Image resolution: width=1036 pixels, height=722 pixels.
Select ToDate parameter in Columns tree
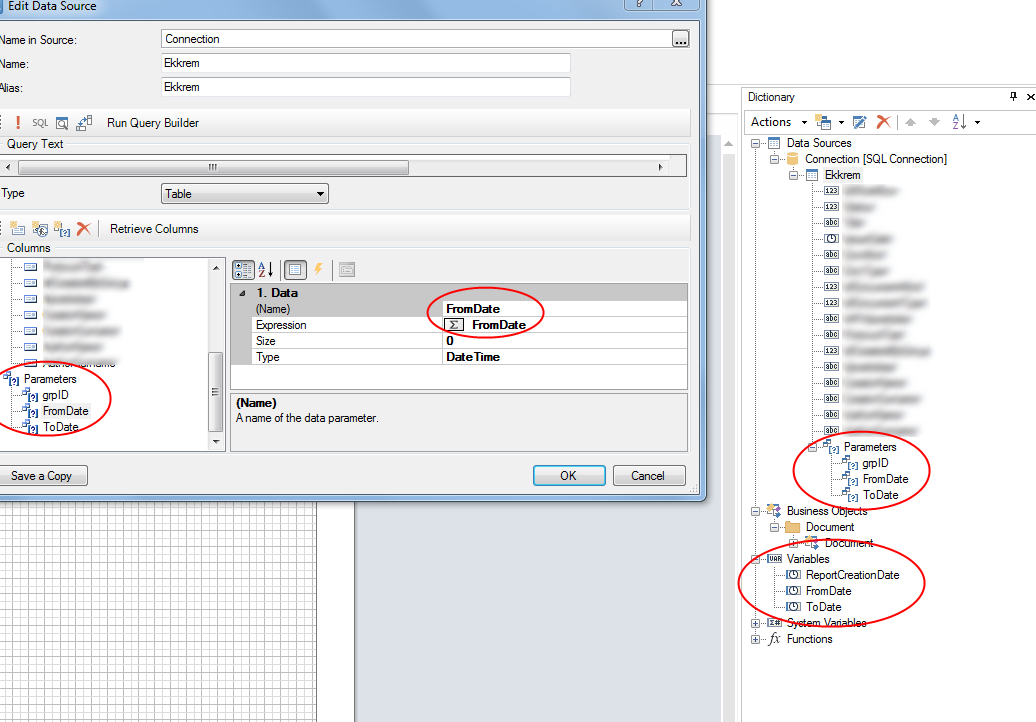pyautogui.click(x=61, y=427)
